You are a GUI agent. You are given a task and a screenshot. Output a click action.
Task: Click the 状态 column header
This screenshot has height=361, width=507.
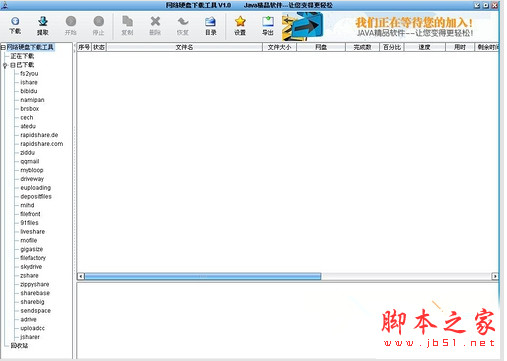(99, 47)
